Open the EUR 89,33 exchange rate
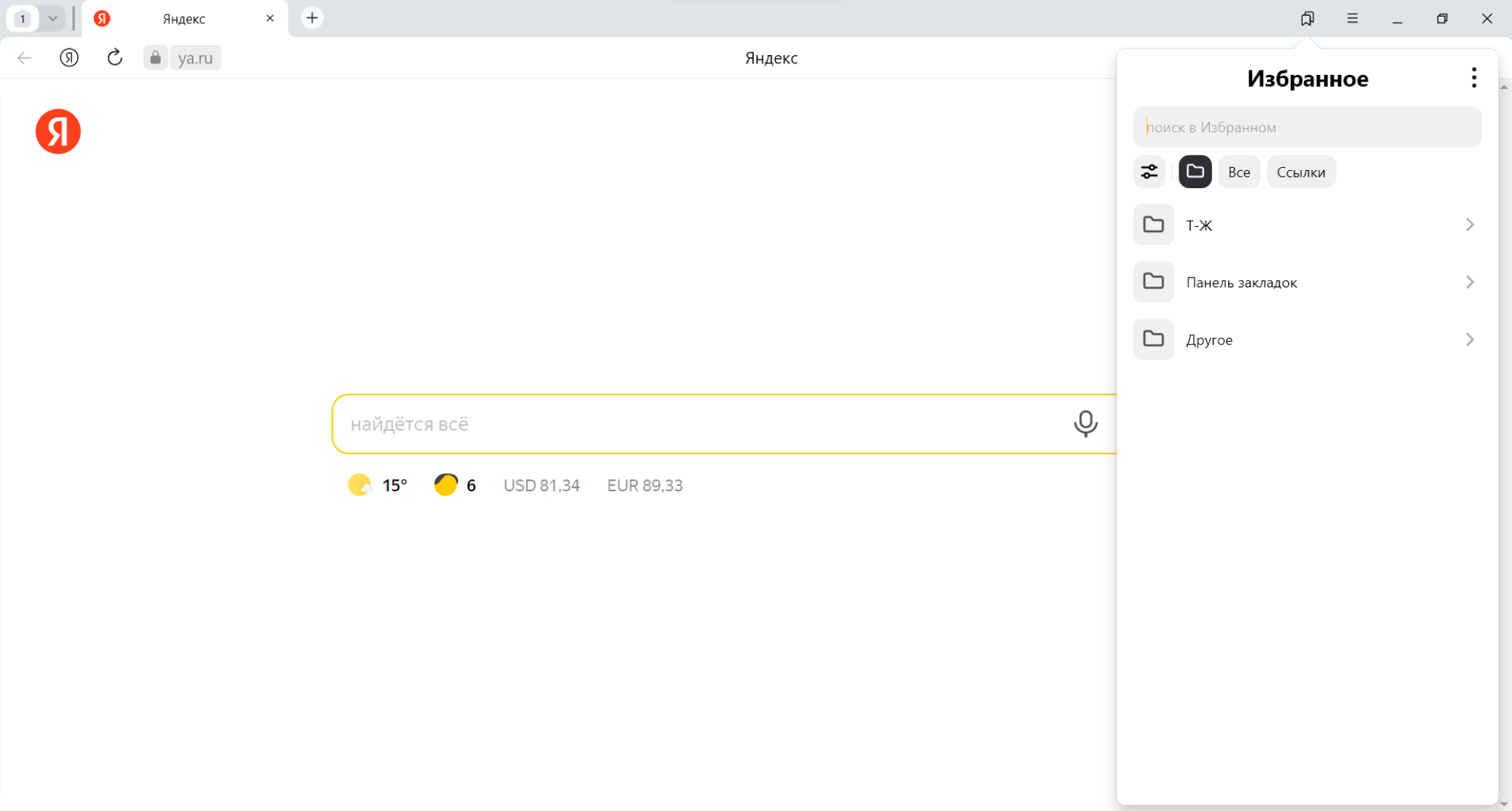Image resolution: width=1512 pixels, height=811 pixels. pos(645,485)
